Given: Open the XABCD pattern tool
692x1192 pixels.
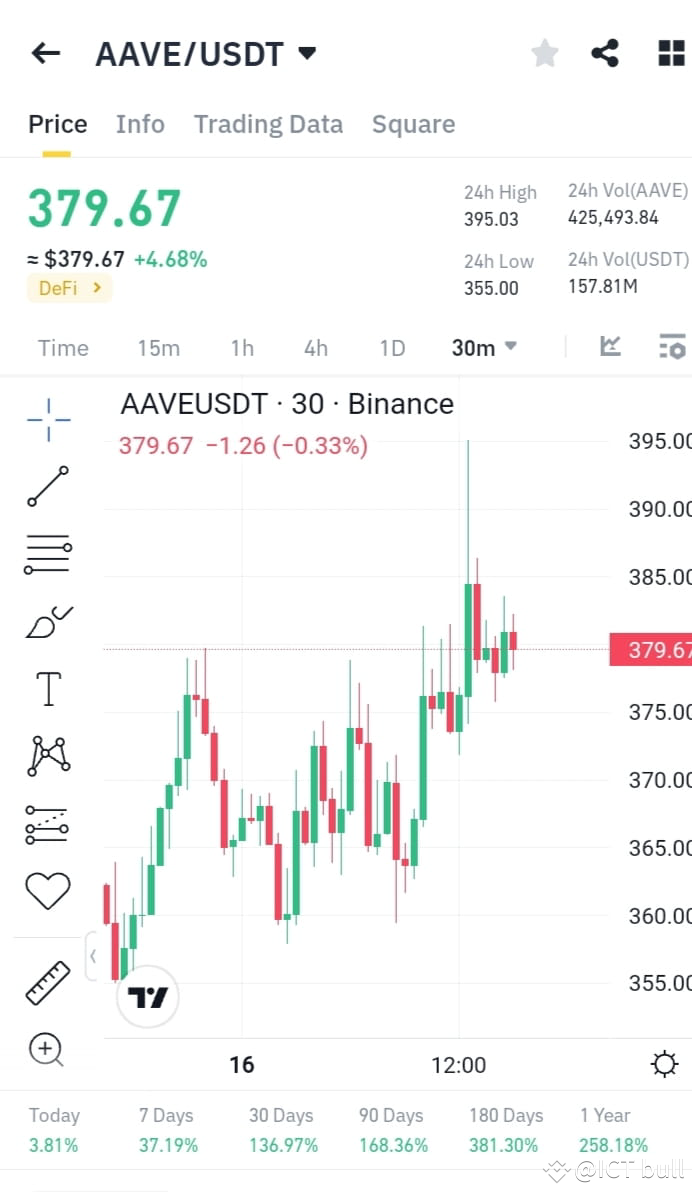Looking at the screenshot, I should coord(47,755).
